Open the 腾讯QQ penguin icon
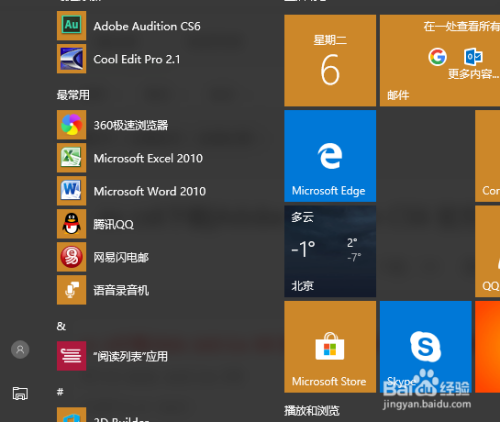Viewport: 500px width, 422px height. click(x=71, y=224)
